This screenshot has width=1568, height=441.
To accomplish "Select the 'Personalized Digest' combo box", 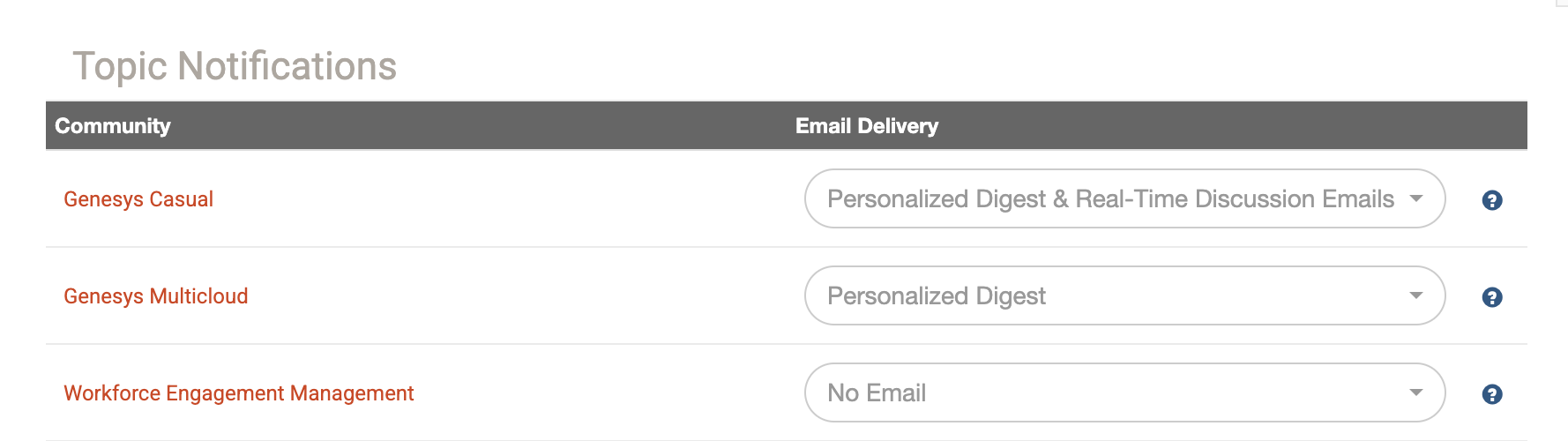I will tap(1124, 295).
